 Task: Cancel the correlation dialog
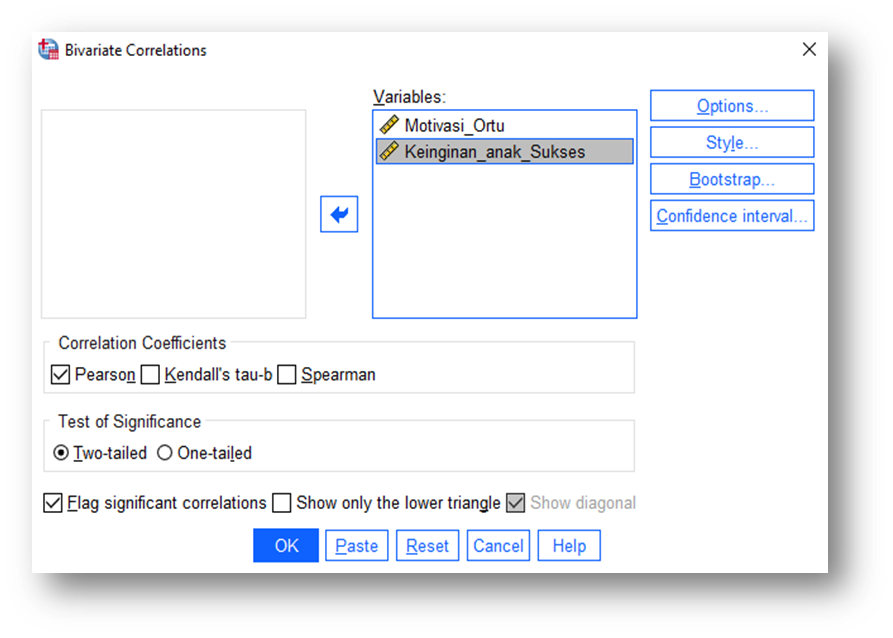pyautogui.click(x=498, y=546)
